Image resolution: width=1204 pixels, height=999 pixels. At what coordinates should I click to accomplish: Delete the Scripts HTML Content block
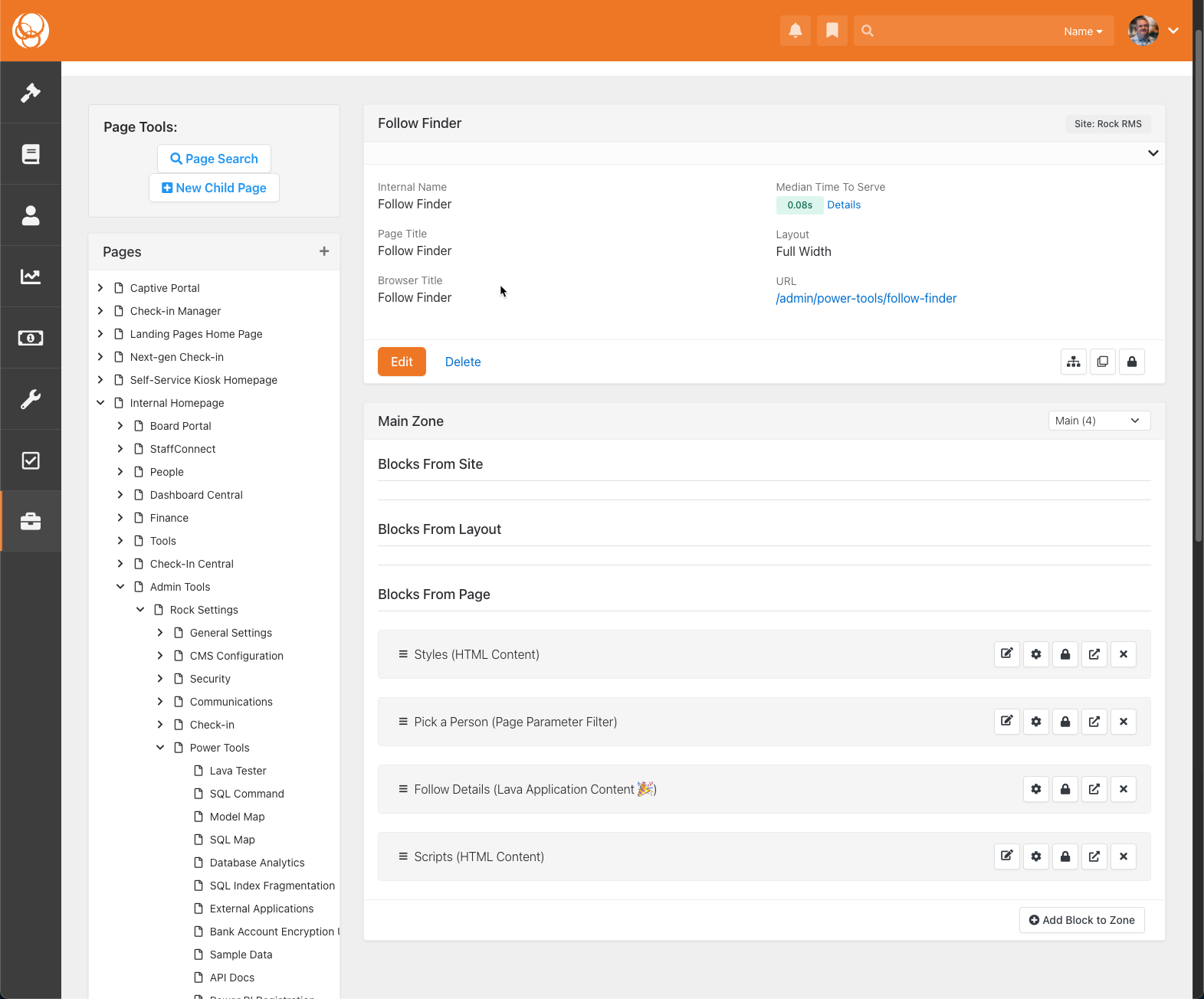click(1123, 857)
